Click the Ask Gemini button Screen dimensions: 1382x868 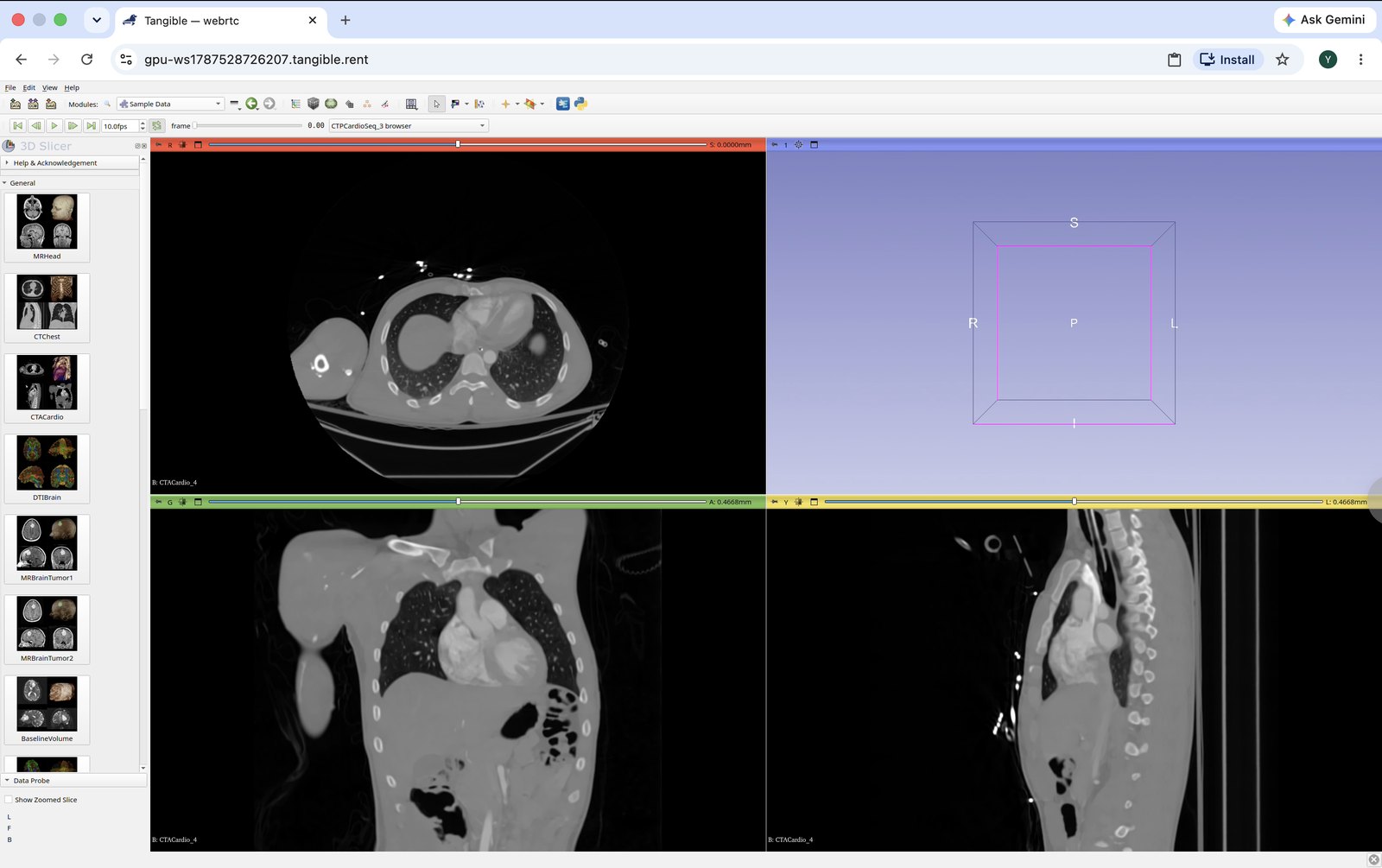click(1324, 20)
